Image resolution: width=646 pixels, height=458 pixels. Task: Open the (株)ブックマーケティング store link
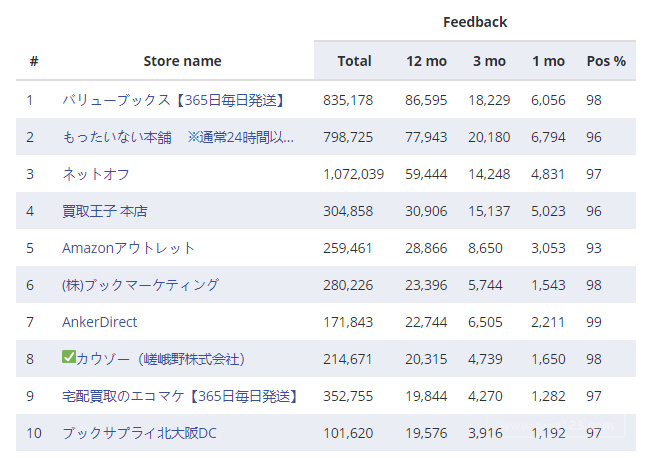(x=140, y=285)
